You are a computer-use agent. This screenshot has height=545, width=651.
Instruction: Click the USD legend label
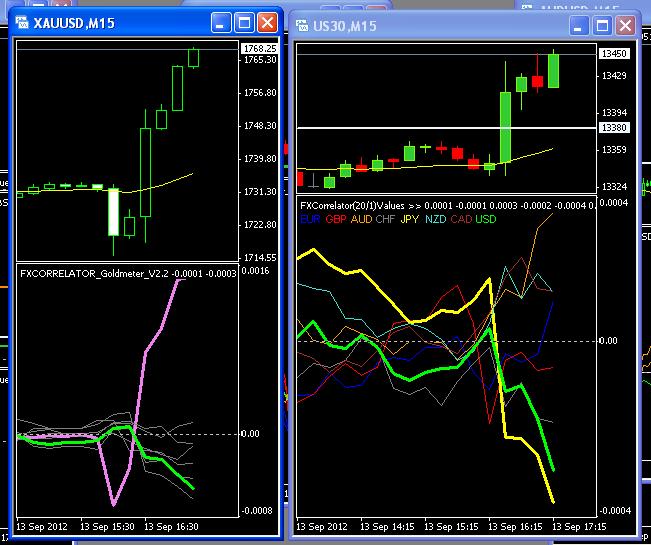tap(486, 219)
